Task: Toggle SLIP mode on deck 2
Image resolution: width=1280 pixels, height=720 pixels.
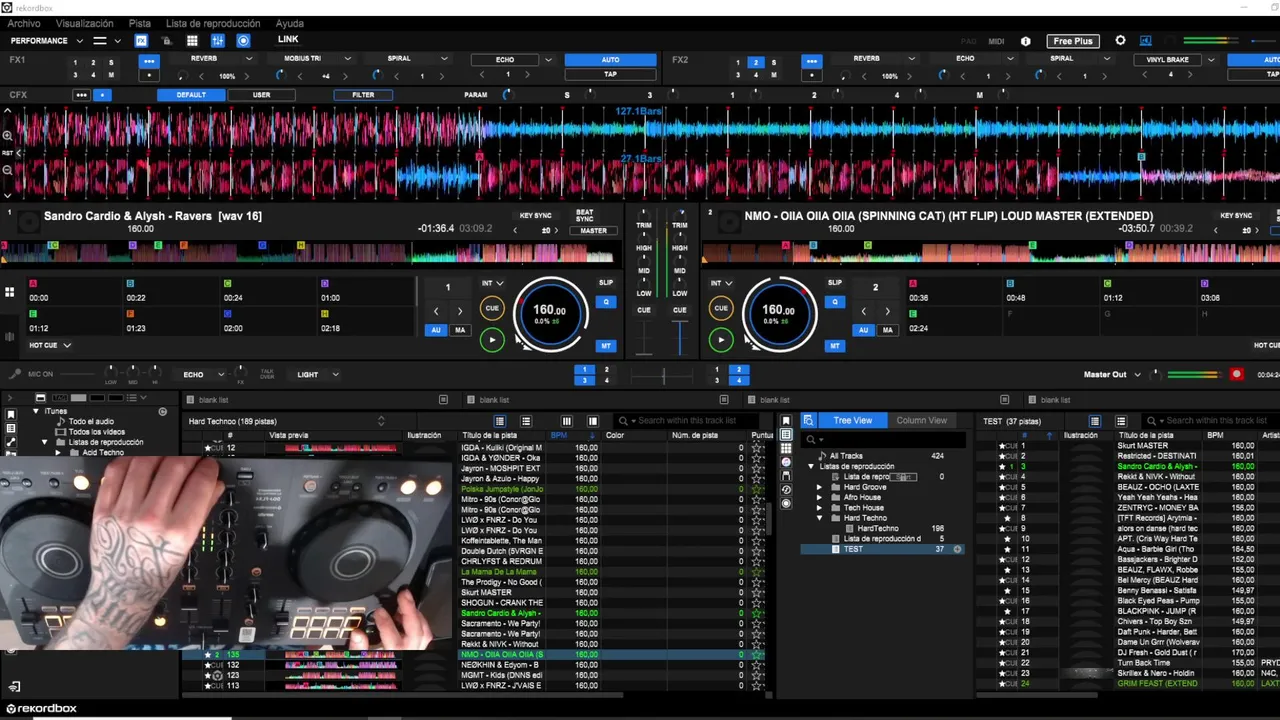Action: pyautogui.click(x=835, y=283)
